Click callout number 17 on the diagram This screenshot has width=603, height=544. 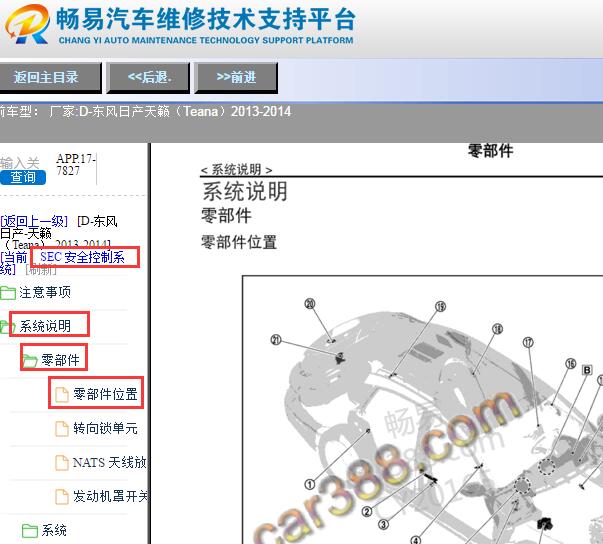point(528,342)
